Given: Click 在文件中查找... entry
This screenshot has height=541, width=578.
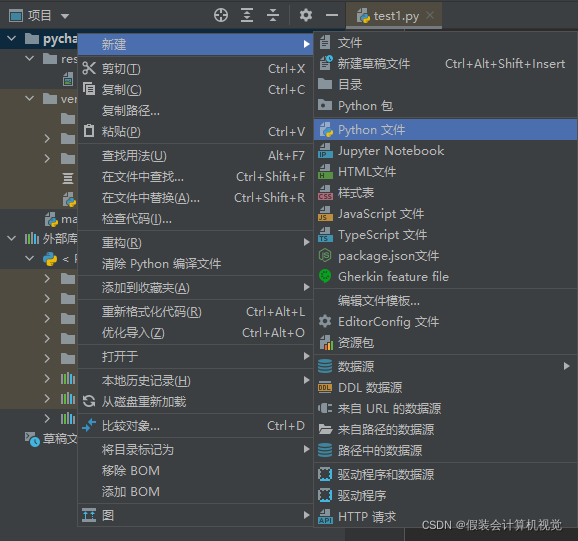Looking at the screenshot, I should [x=195, y=177].
